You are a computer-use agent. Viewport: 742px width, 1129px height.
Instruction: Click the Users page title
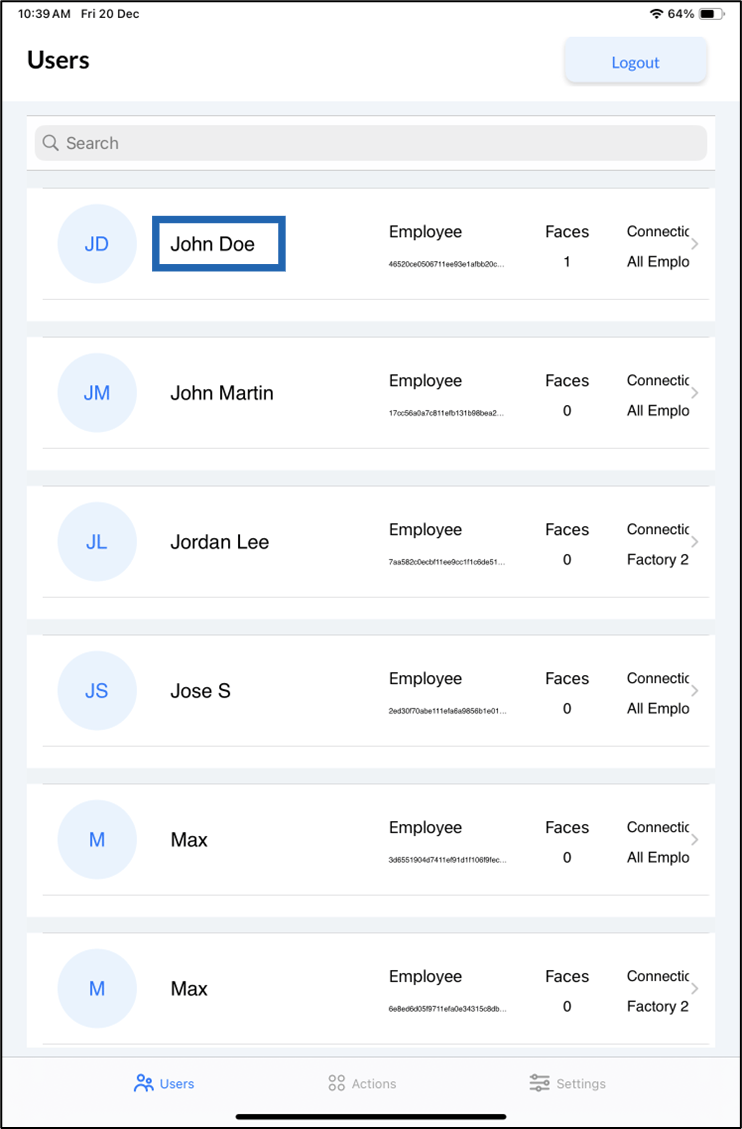pyautogui.click(x=58, y=60)
